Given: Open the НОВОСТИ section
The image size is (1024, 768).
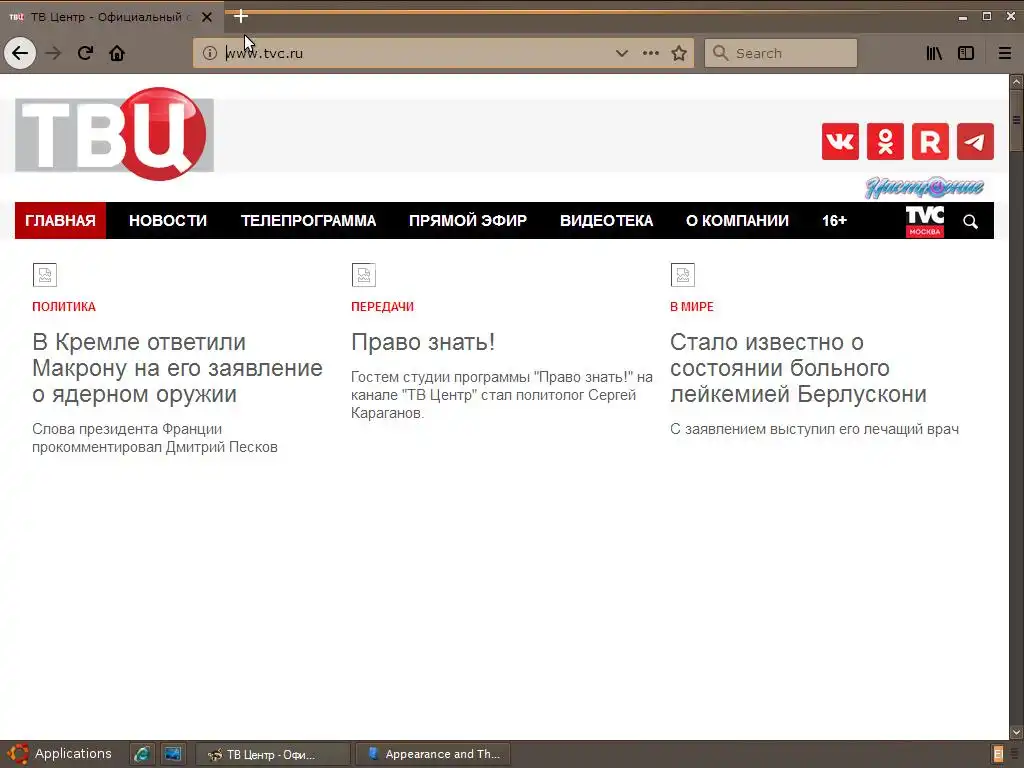Looking at the screenshot, I should click(x=168, y=221).
